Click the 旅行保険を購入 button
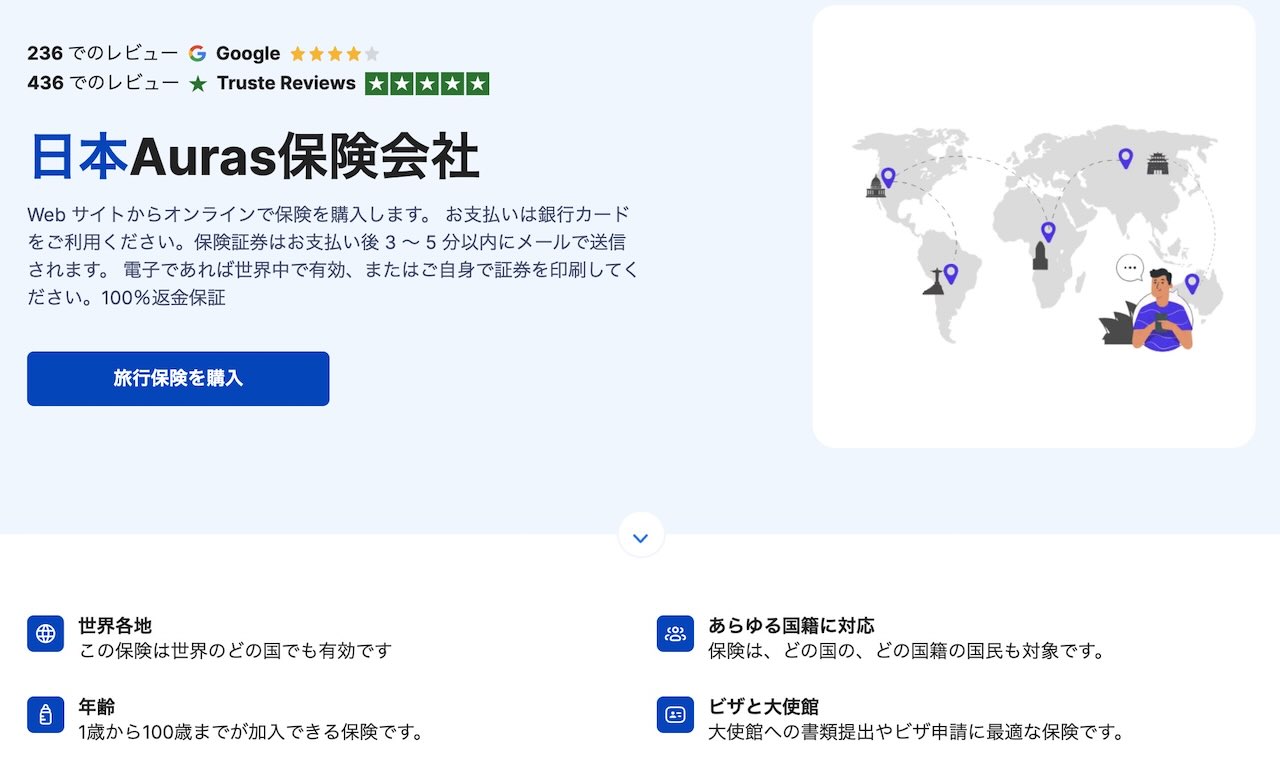Image resolution: width=1280 pixels, height=771 pixels. [x=178, y=378]
